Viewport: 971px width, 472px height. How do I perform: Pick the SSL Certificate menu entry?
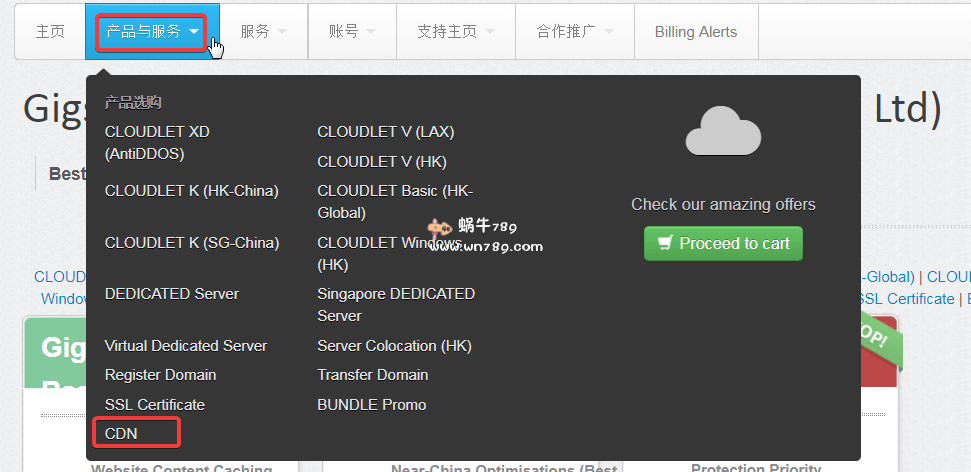(x=155, y=404)
